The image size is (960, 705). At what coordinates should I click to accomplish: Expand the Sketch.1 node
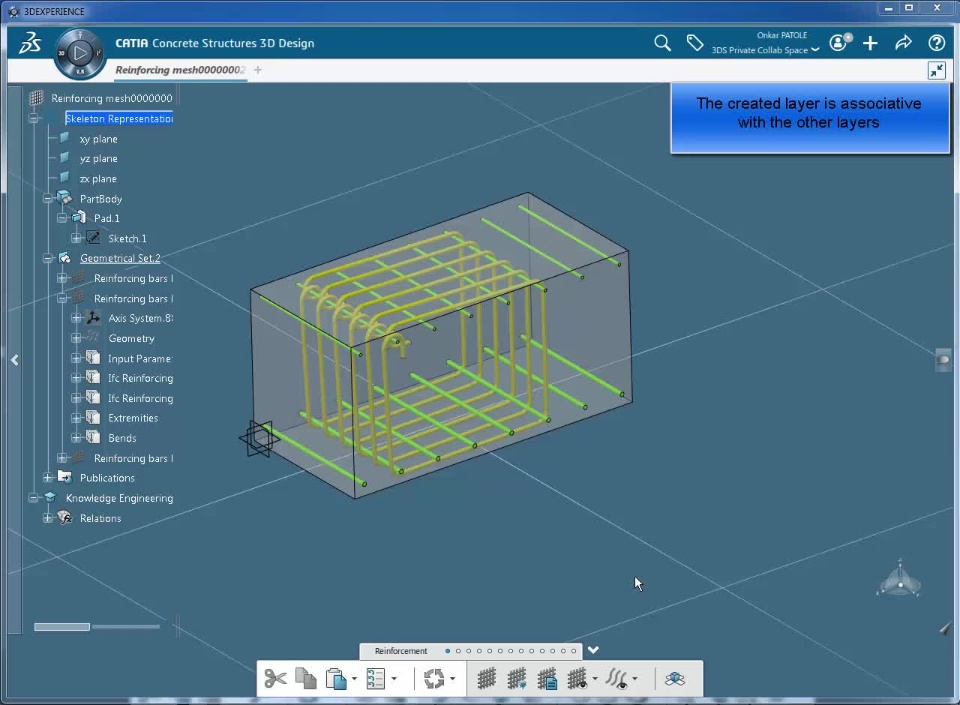(76, 238)
